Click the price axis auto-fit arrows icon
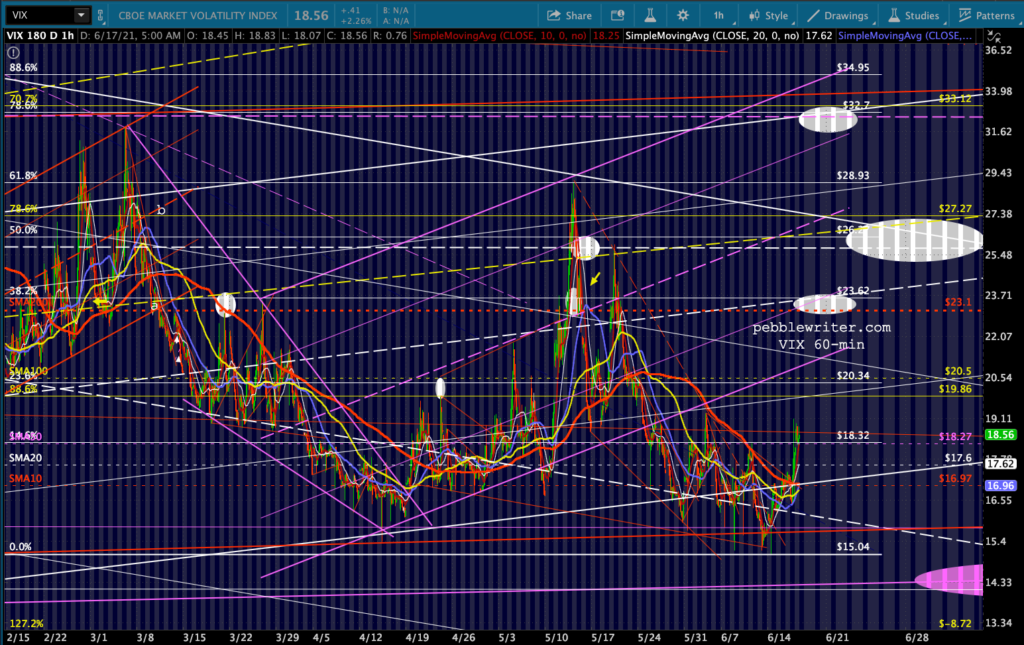Viewport: 1024px width, 645px height. (x=994, y=35)
